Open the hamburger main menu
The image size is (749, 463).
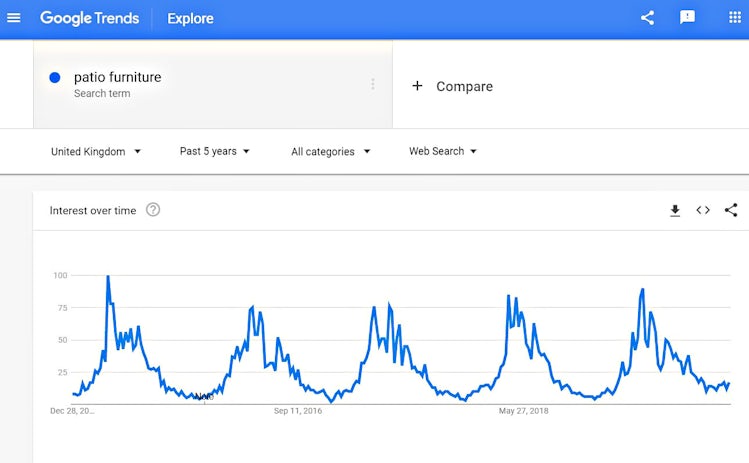pos(14,18)
